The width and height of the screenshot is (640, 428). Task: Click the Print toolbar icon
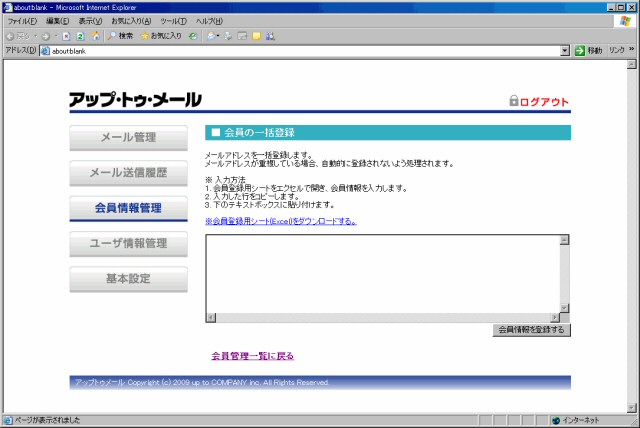click(x=228, y=36)
